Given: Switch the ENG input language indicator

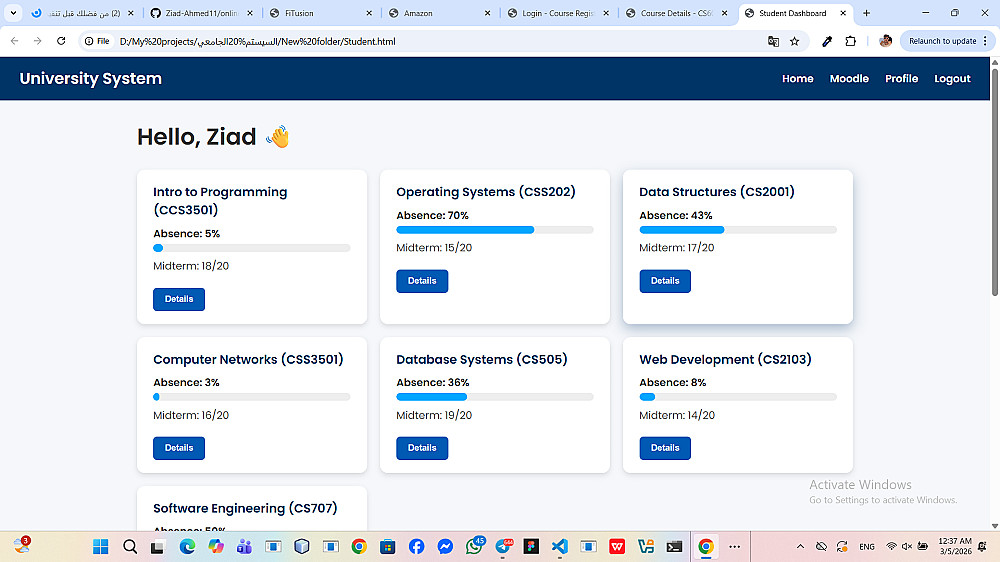Looking at the screenshot, I should point(867,547).
